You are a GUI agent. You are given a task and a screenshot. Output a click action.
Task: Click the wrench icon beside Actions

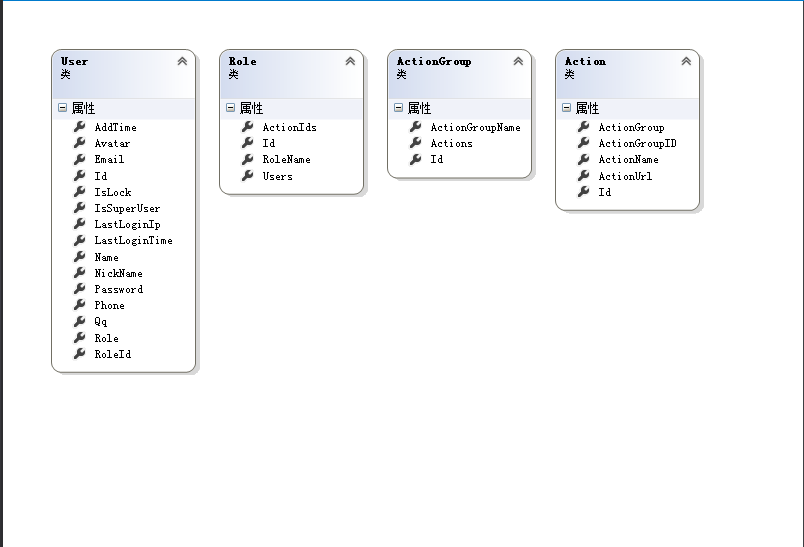(x=416, y=143)
